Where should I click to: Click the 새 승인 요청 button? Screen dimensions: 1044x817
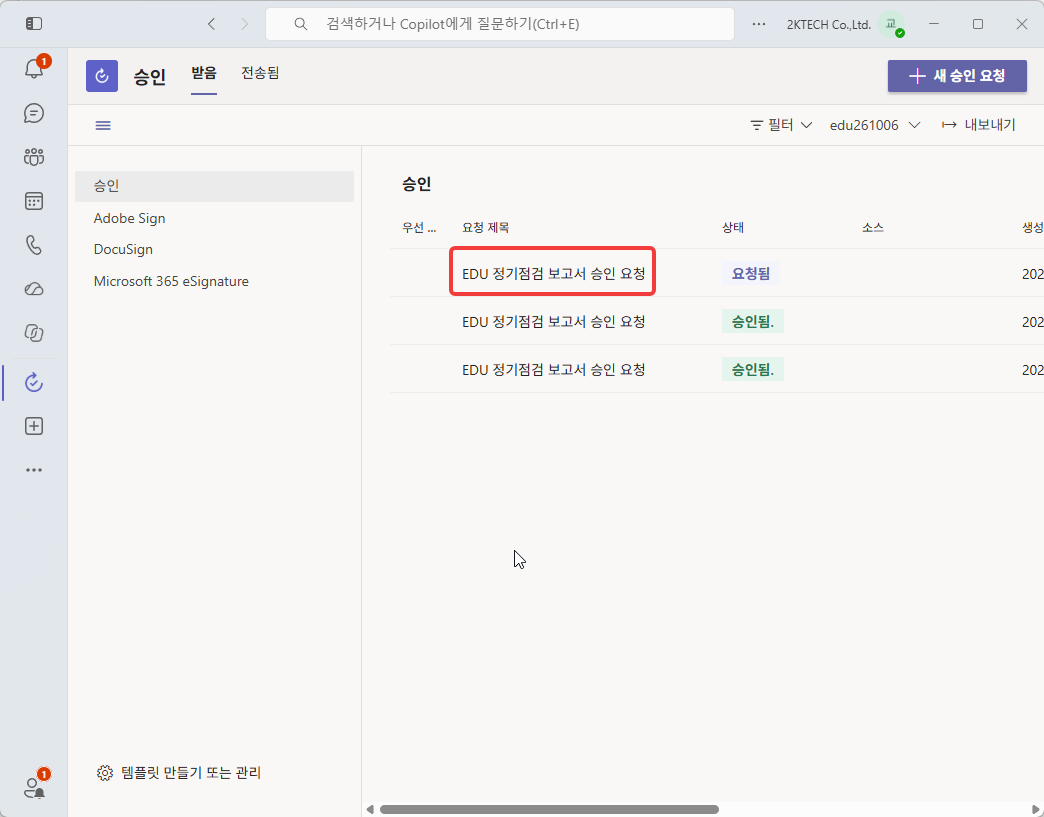pos(957,76)
